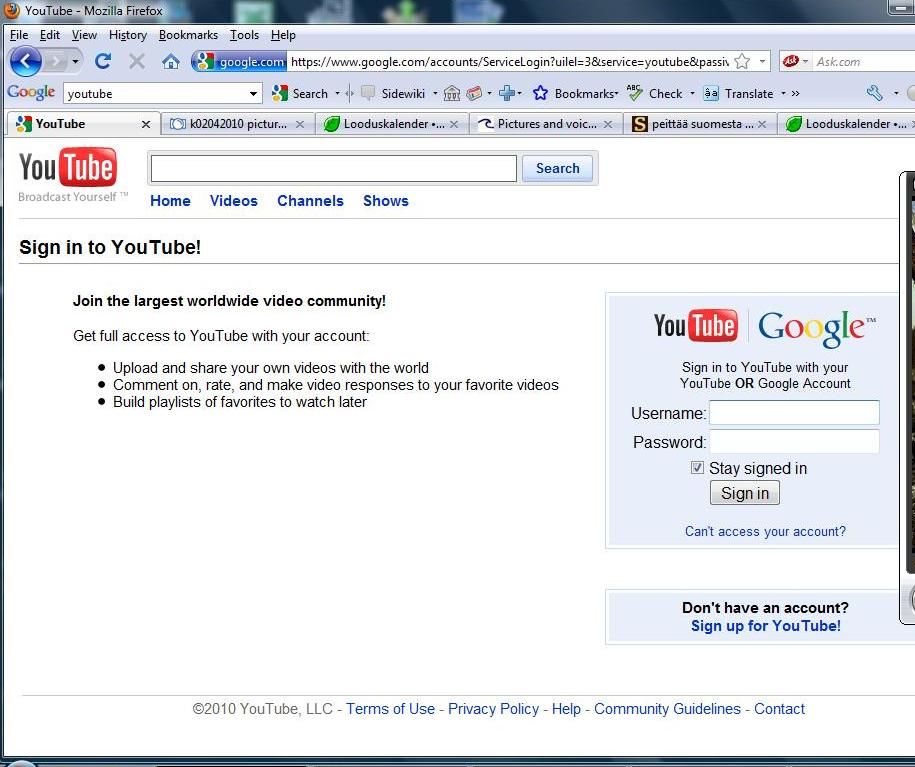Select the YouTube tab
The image size is (915, 767).
point(83,124)
